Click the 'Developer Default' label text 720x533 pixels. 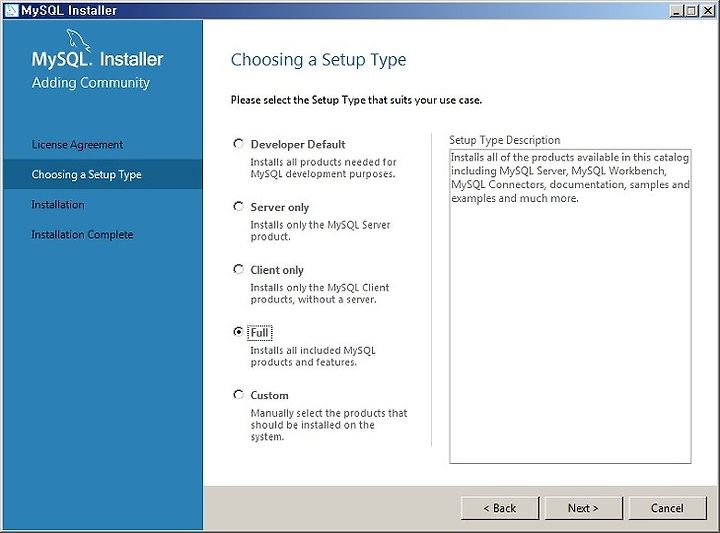pyautogui.click(x=298, y=144)
